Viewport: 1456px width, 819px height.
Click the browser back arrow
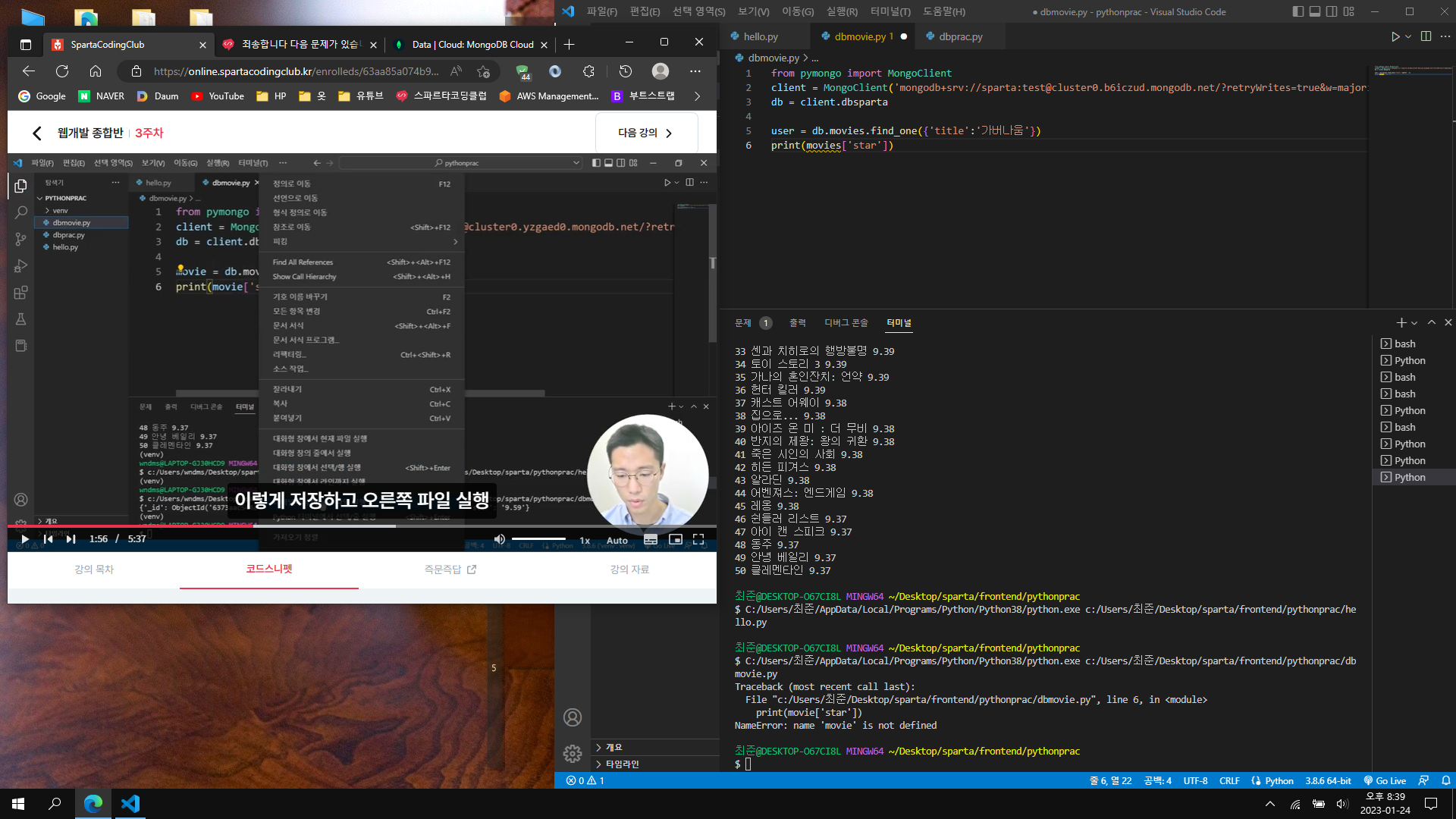29,71
